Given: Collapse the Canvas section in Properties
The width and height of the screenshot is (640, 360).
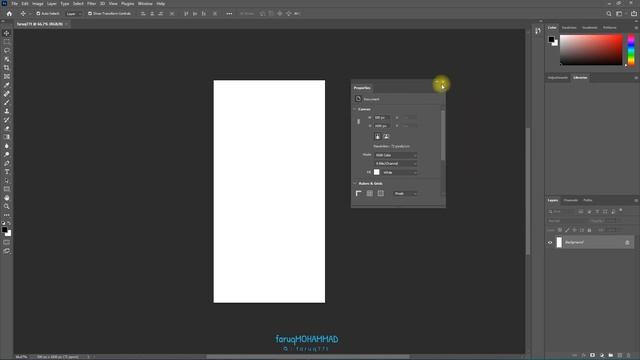Looking at the screenshot, I should (355, 109).
